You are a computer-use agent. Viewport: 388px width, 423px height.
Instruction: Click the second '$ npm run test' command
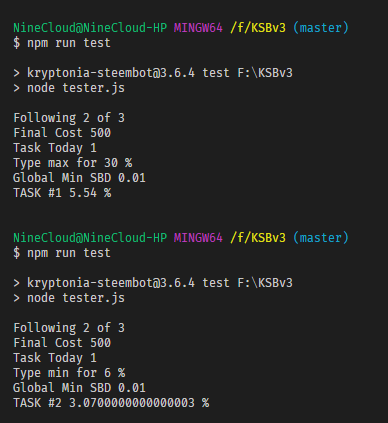pos(62,253)
